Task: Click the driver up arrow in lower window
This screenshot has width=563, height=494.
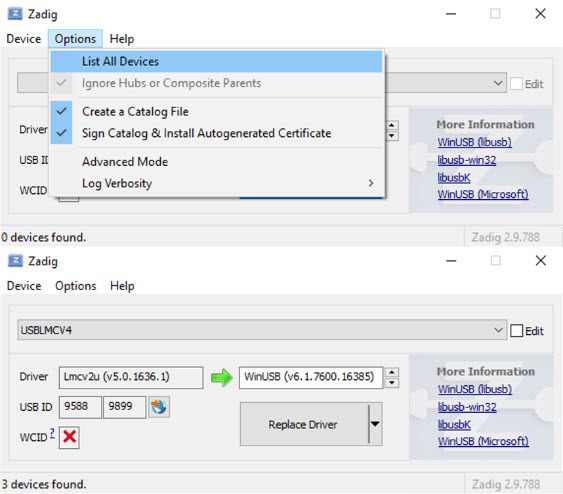Action: tap(392, 372)
